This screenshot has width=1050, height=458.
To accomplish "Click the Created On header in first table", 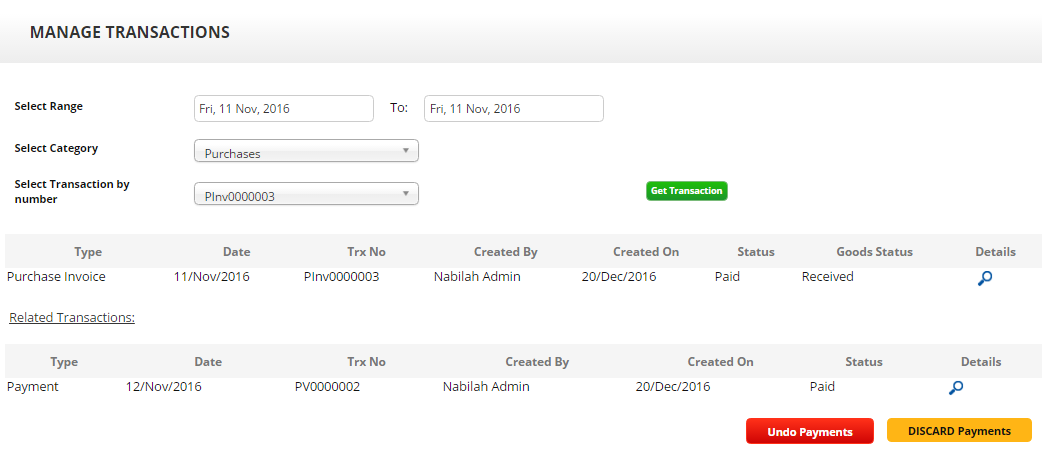I will pos(646,252).
